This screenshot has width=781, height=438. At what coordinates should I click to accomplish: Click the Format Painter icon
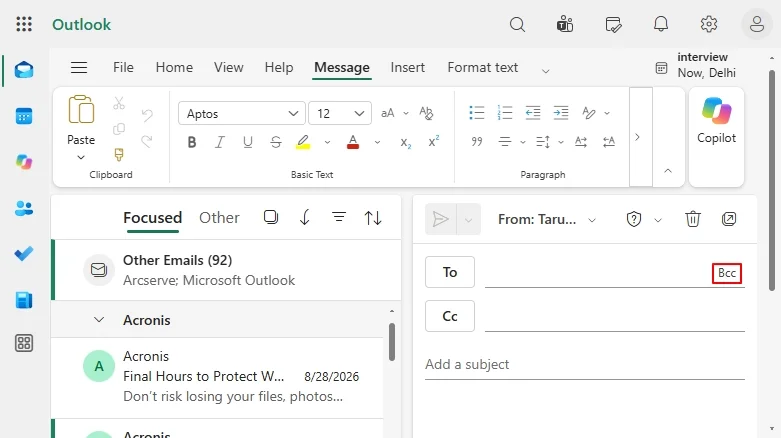(x=119, y=154)
